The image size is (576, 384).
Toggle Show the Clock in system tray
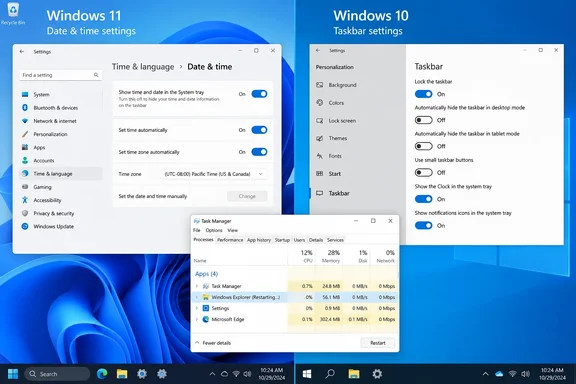424,199
